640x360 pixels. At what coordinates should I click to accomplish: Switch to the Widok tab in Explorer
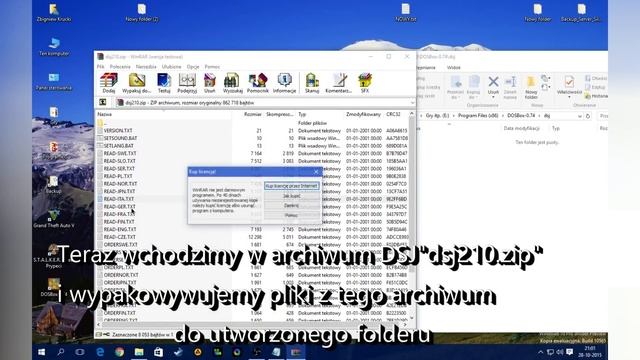pos(453,67)
